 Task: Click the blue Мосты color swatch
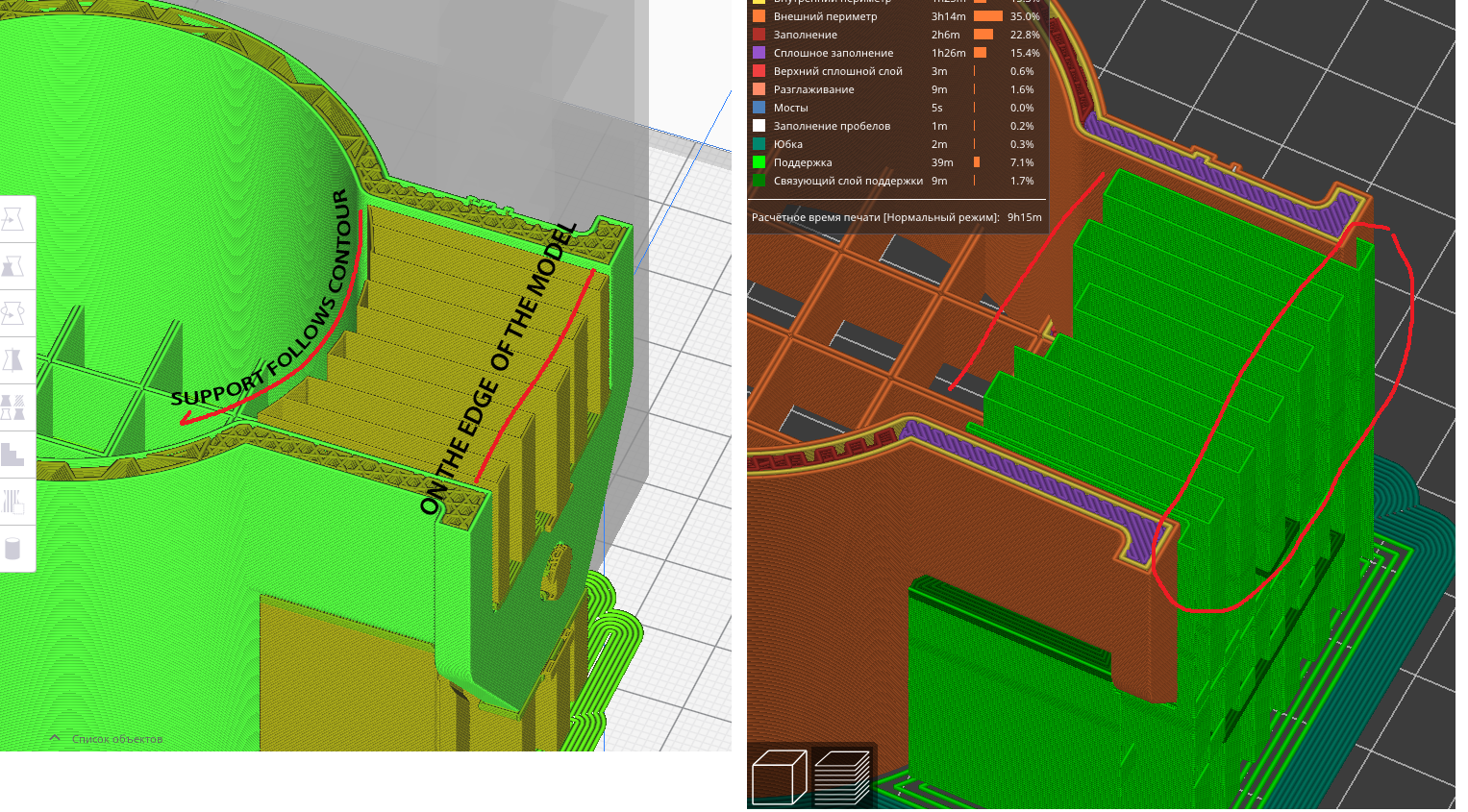click(x=759, y=108)
